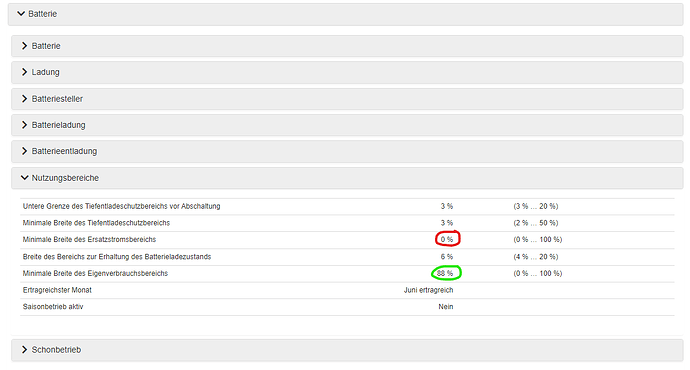Click Minimale Breite des Tiefentladeschutzbereichs value 3 %

point(447,223)
